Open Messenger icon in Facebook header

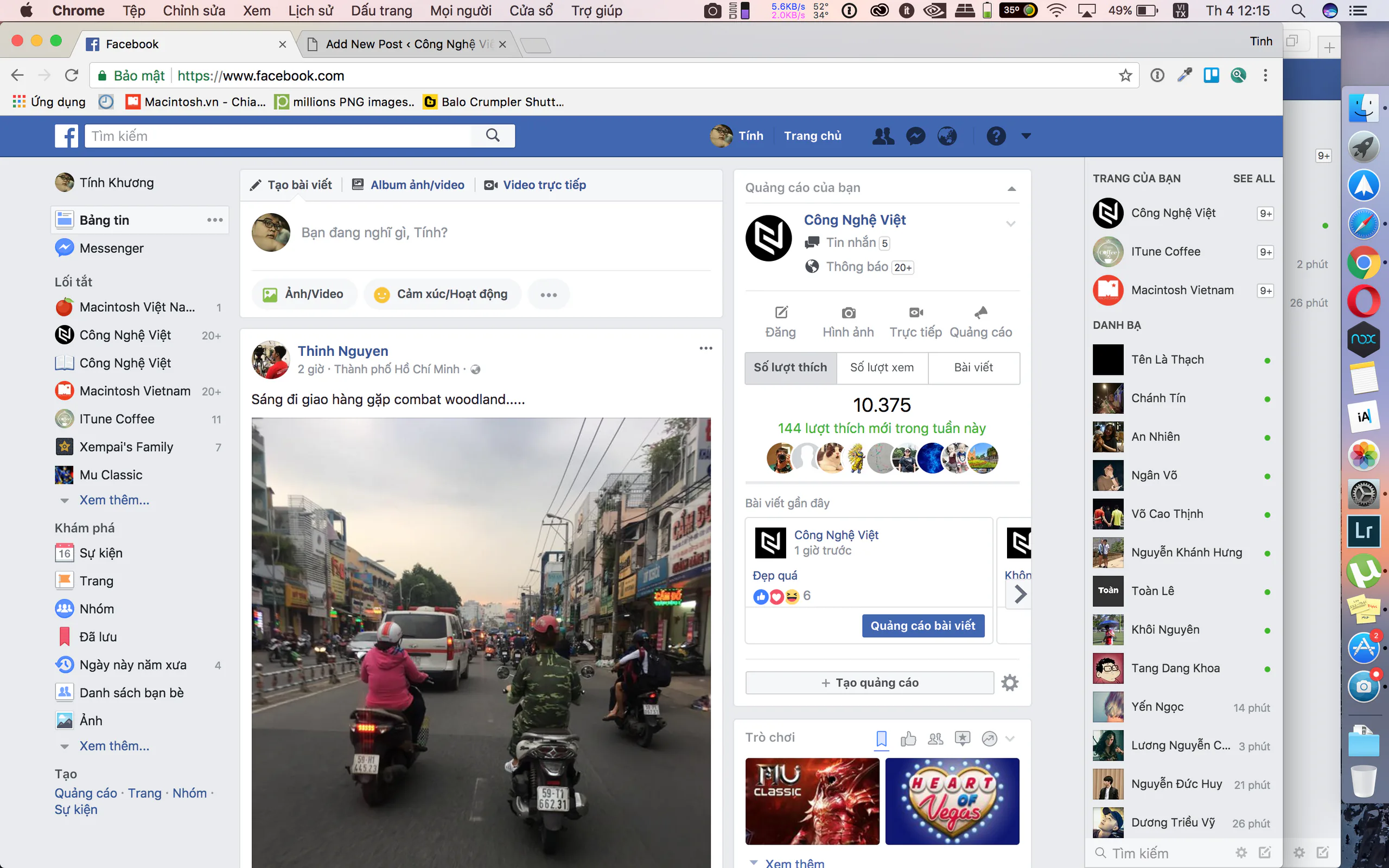[915, 136]
